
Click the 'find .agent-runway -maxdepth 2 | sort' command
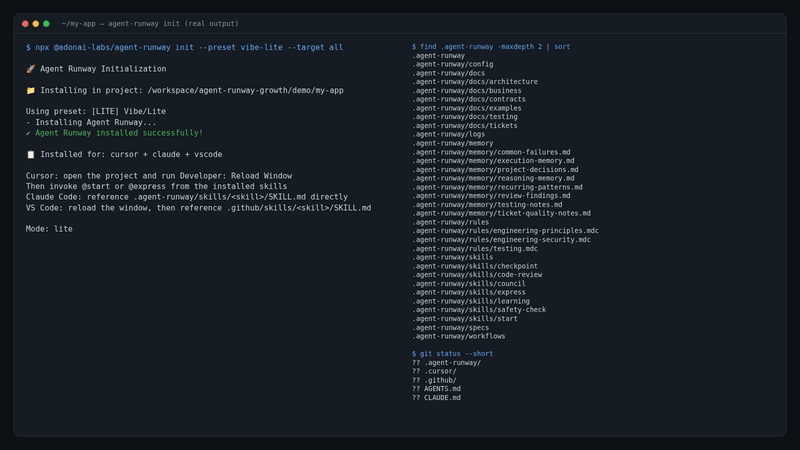(491, 46)
